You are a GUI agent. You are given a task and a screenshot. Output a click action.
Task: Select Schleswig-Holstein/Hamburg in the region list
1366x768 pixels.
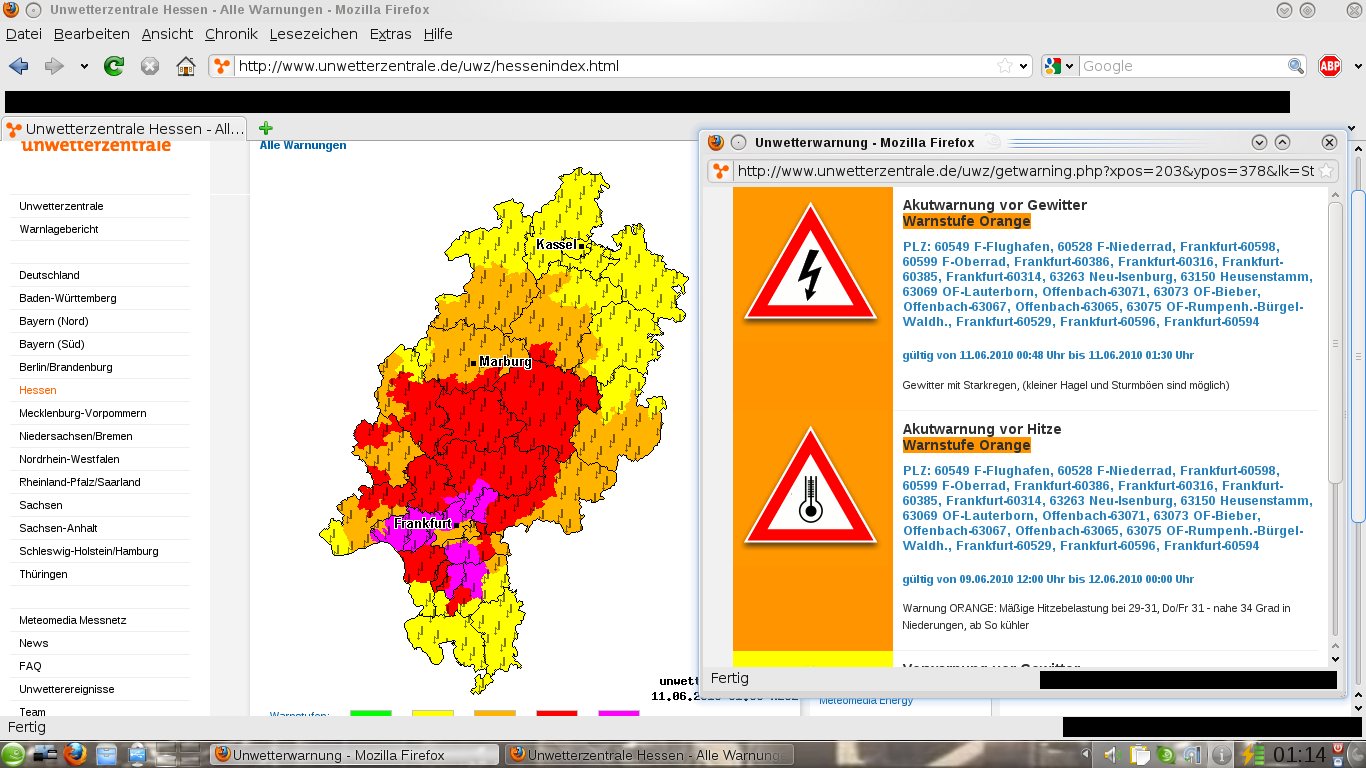point(89,551)
